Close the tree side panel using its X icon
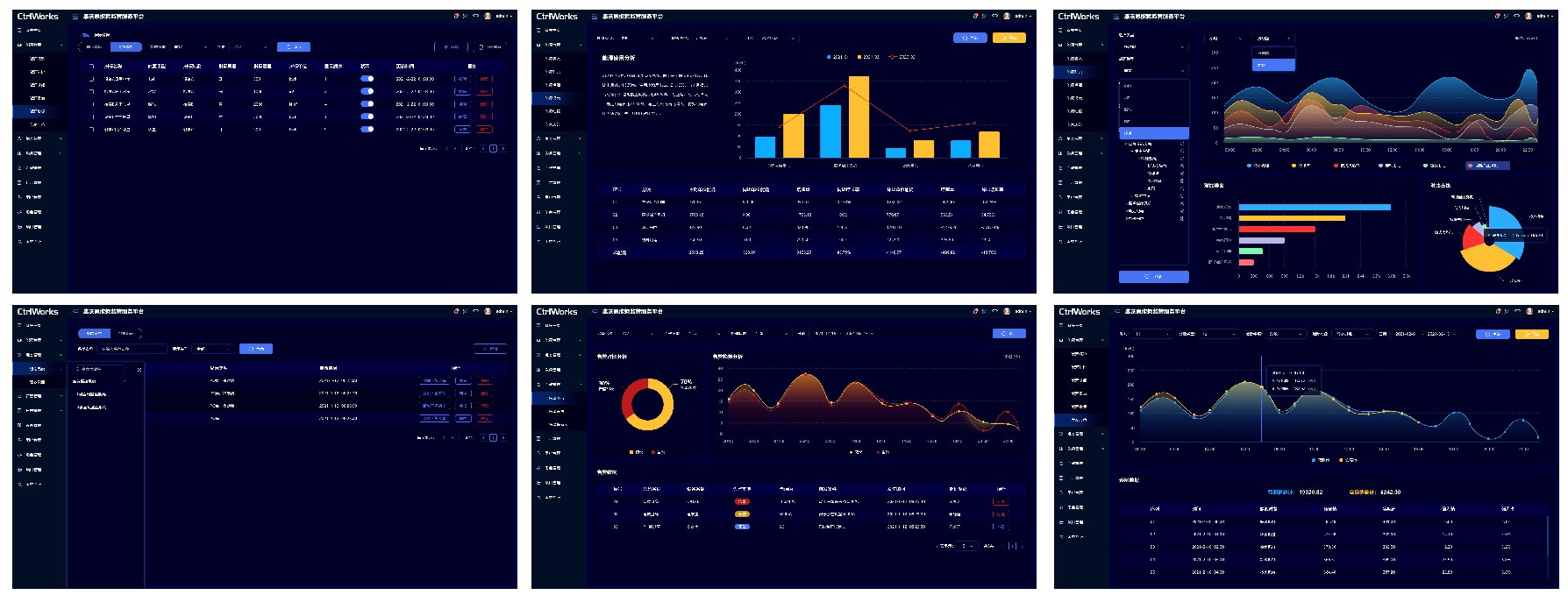This screenshot has height=595, width=1568. pos(139,370)
